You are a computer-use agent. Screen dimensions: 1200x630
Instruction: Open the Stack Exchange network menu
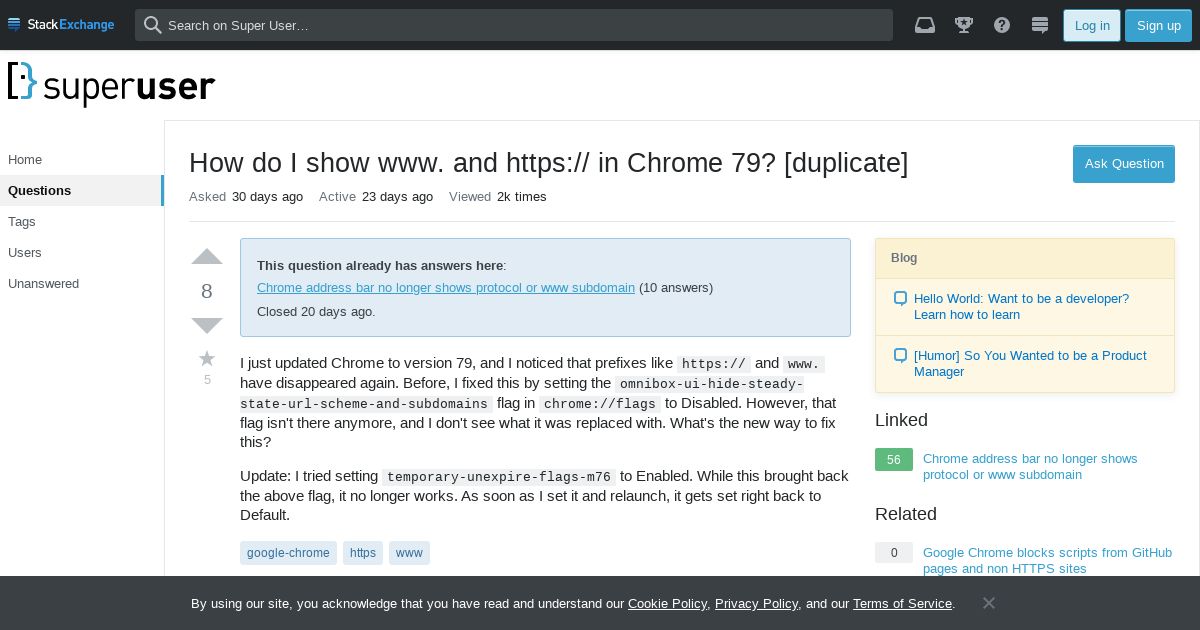point(61,25)
